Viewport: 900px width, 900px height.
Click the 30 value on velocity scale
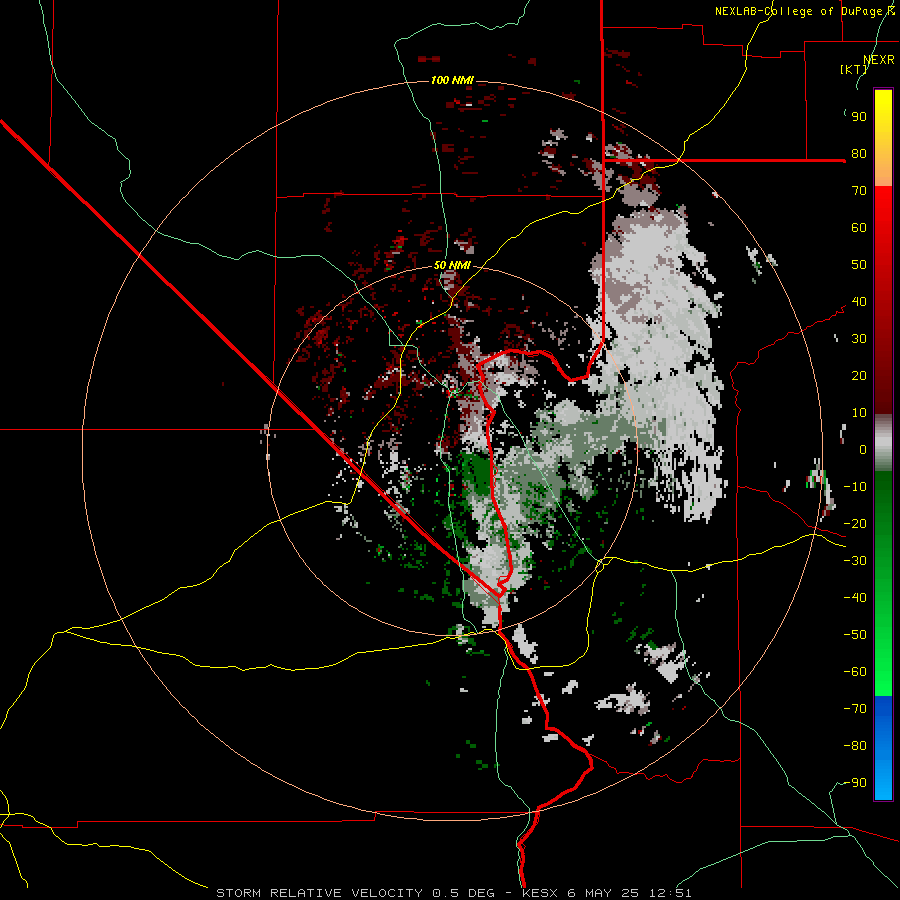tap(859, 339)
